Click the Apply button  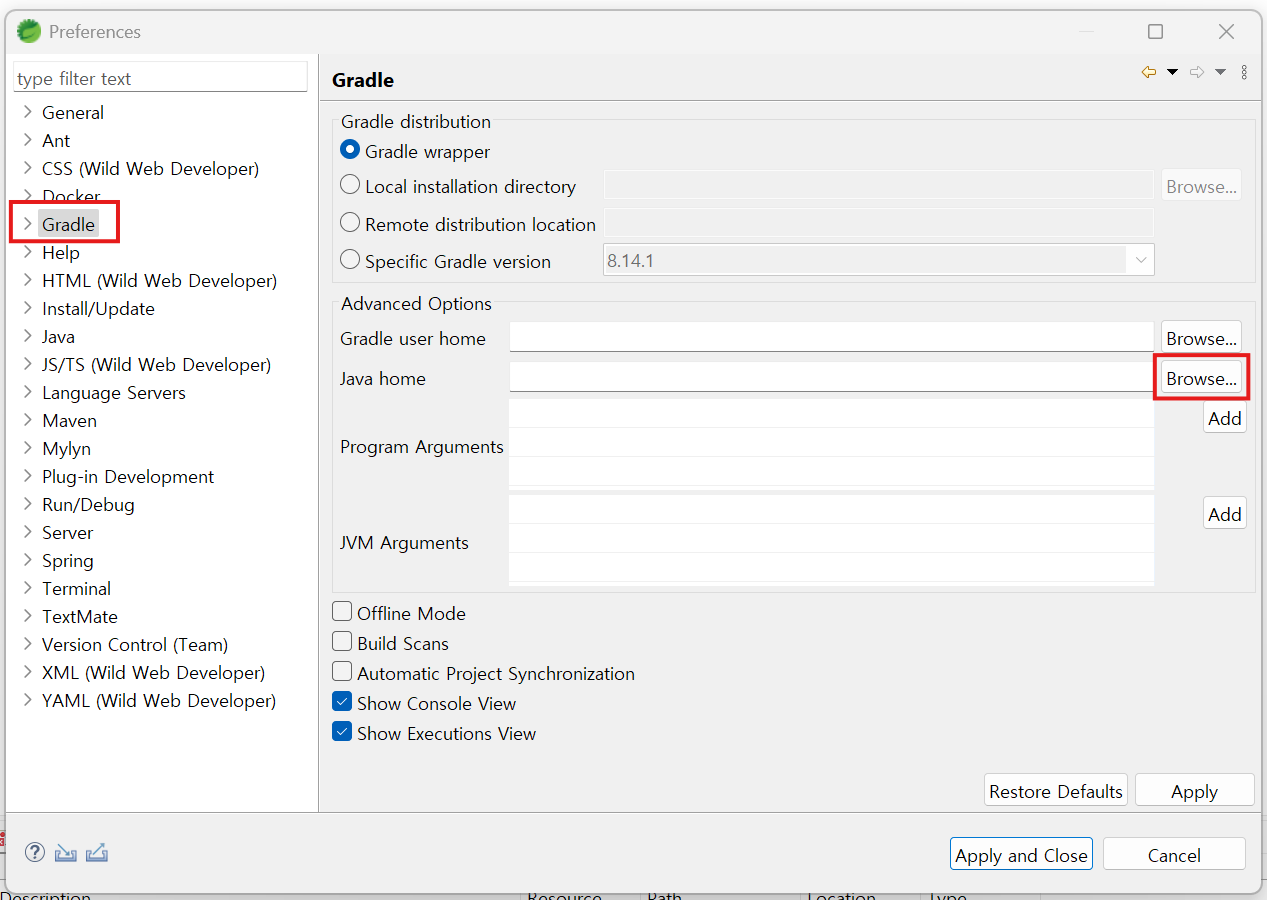[x=1194, y=790]
